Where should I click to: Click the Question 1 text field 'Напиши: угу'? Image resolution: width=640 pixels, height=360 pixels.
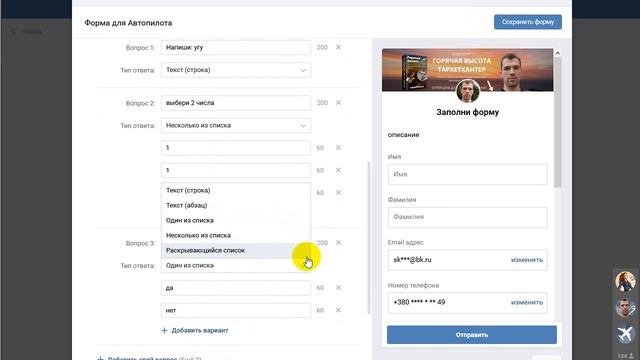(x=236, y=47)
